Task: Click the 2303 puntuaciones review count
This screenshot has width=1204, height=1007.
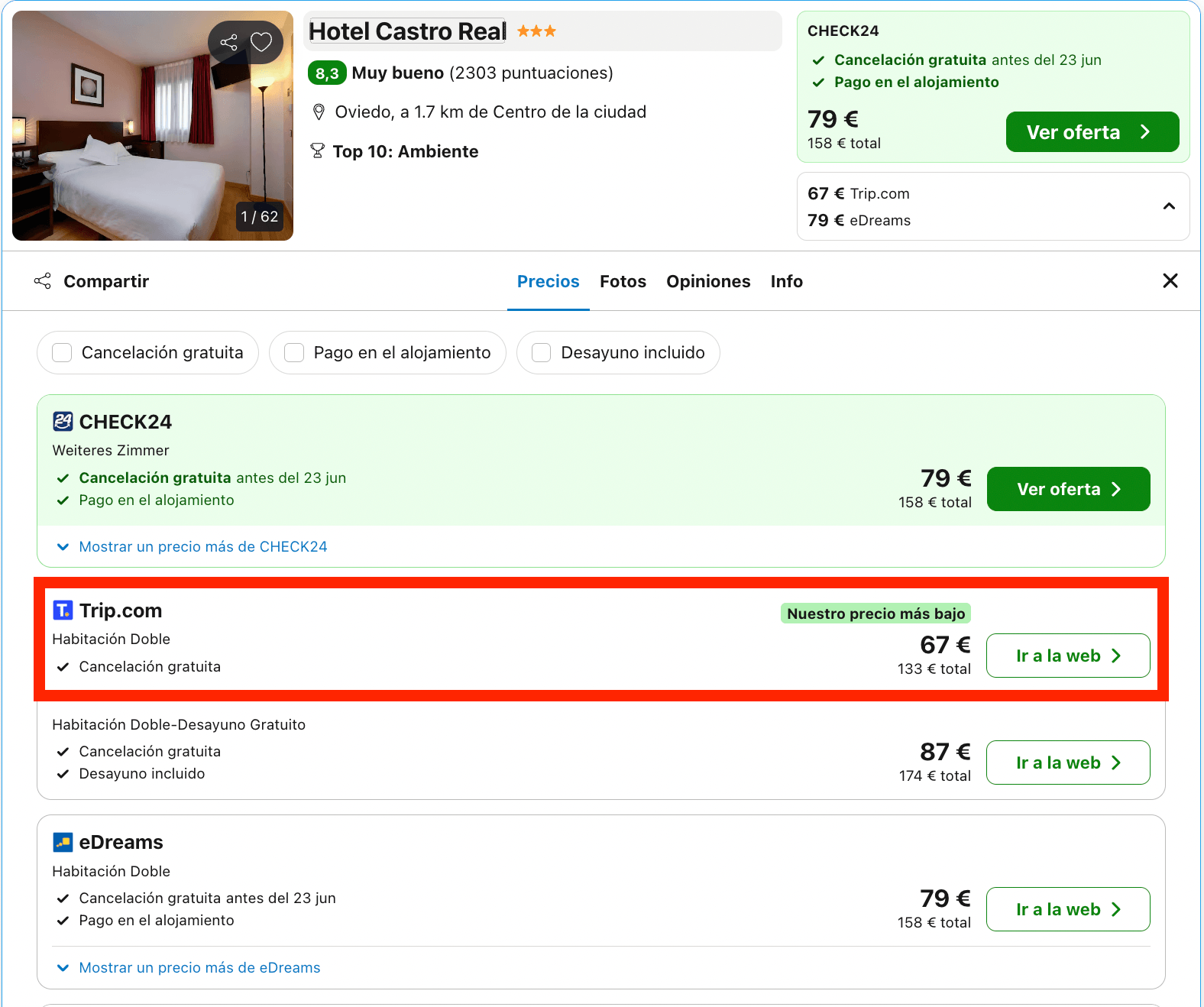Action: [x=531, y=73]
